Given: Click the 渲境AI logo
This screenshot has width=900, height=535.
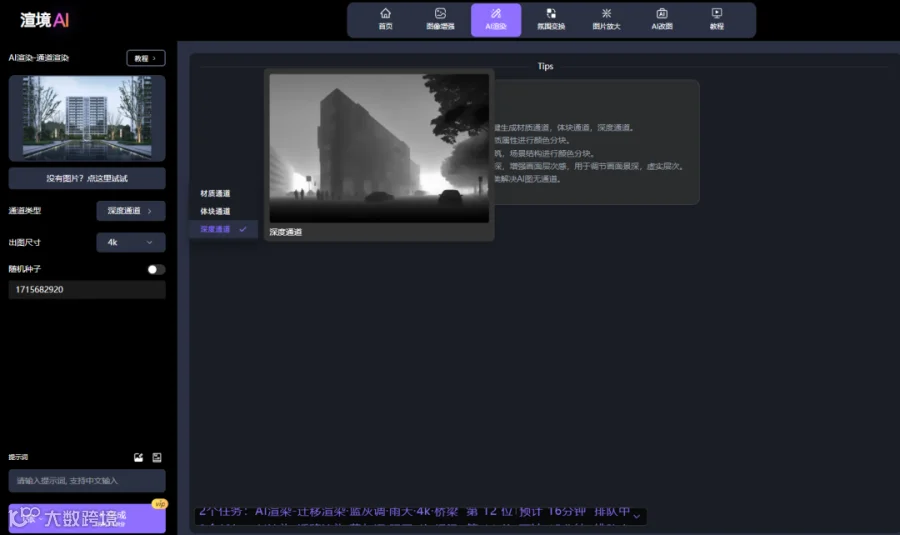Looking at the screenshot, I should click(x=45, y=20).
